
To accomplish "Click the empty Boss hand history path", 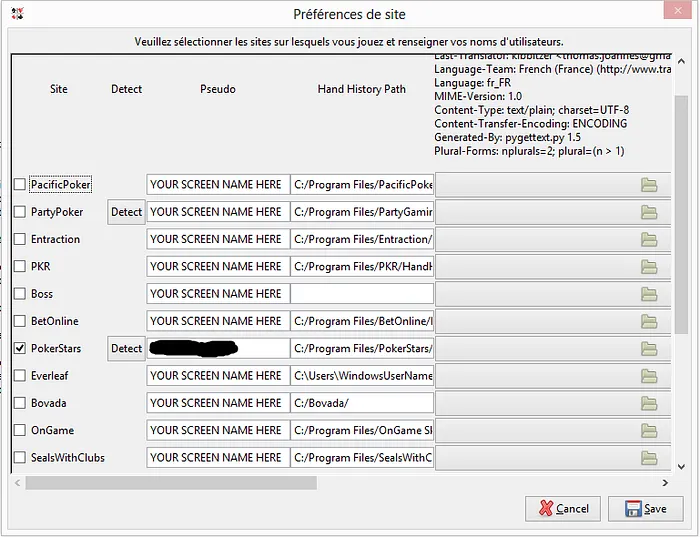I will (362, 294).
